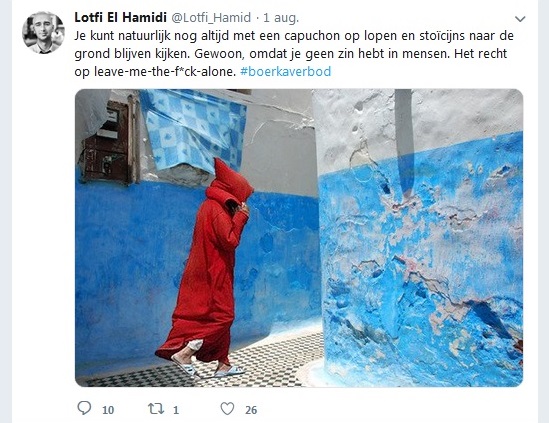Open the tweet options chevron menu
Image resolution: width=549 pixels, height=423 pixels.
point(520,19)
